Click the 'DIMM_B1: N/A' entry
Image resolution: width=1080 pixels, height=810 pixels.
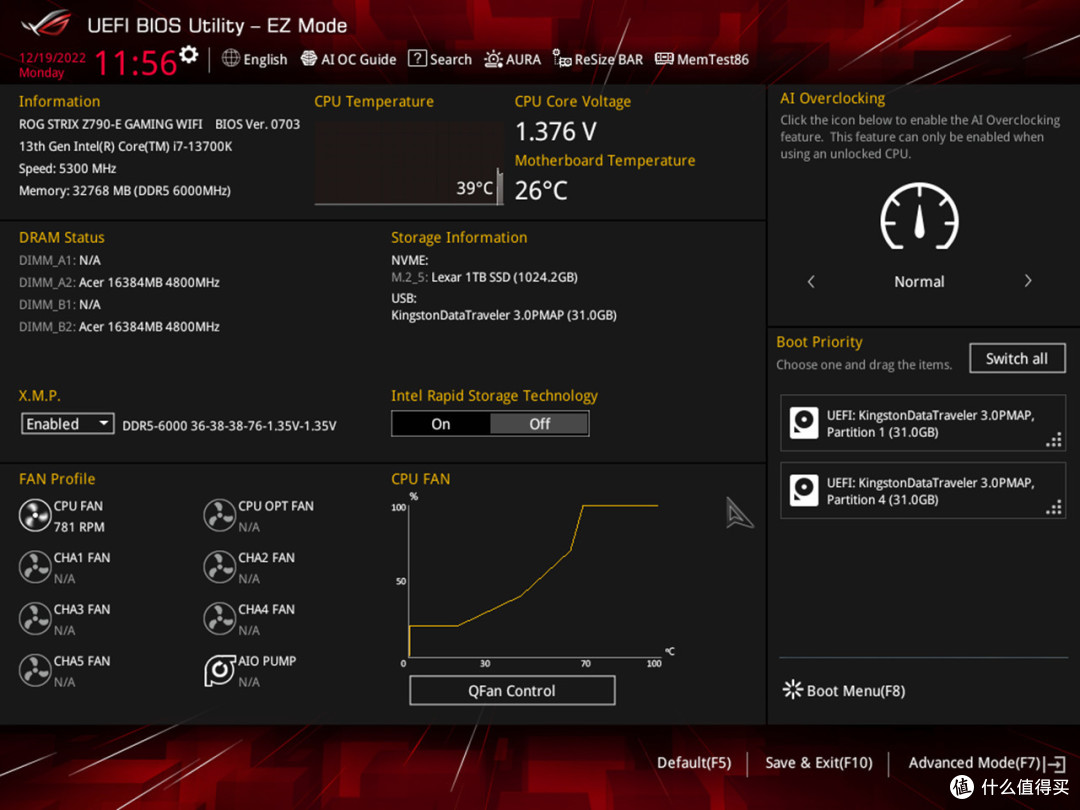click(x=59, y=304)
